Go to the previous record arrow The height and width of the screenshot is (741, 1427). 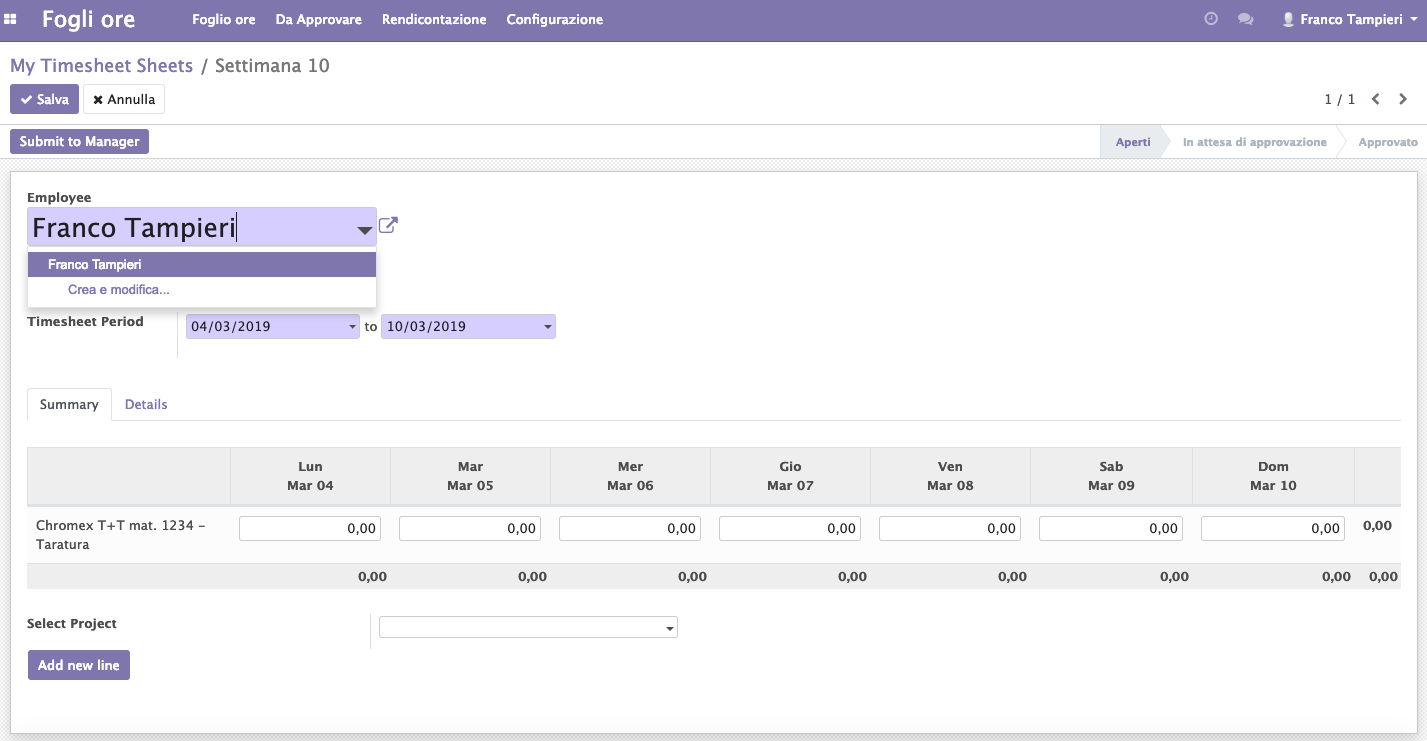click(x=1376, y=99)
